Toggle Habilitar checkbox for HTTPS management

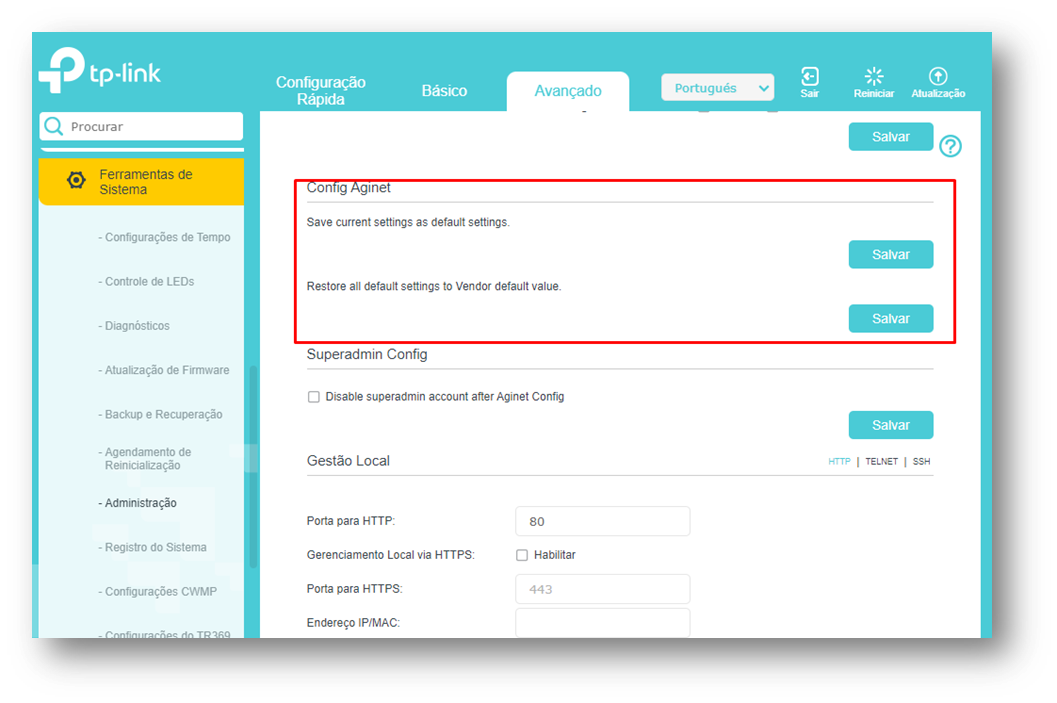(x=522, y=555)
